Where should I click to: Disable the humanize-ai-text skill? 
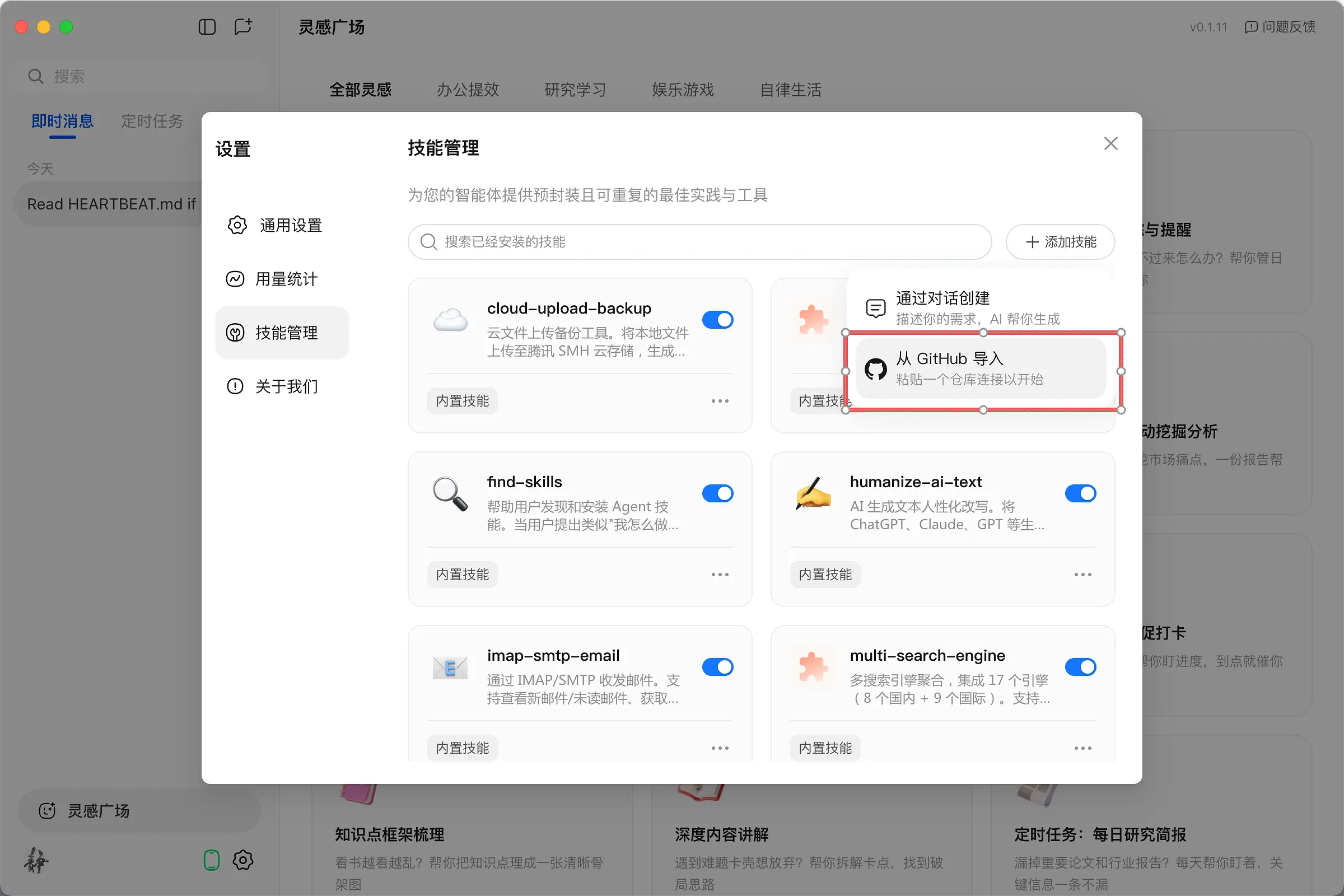pyautogui.click(x=1081, y=493)
